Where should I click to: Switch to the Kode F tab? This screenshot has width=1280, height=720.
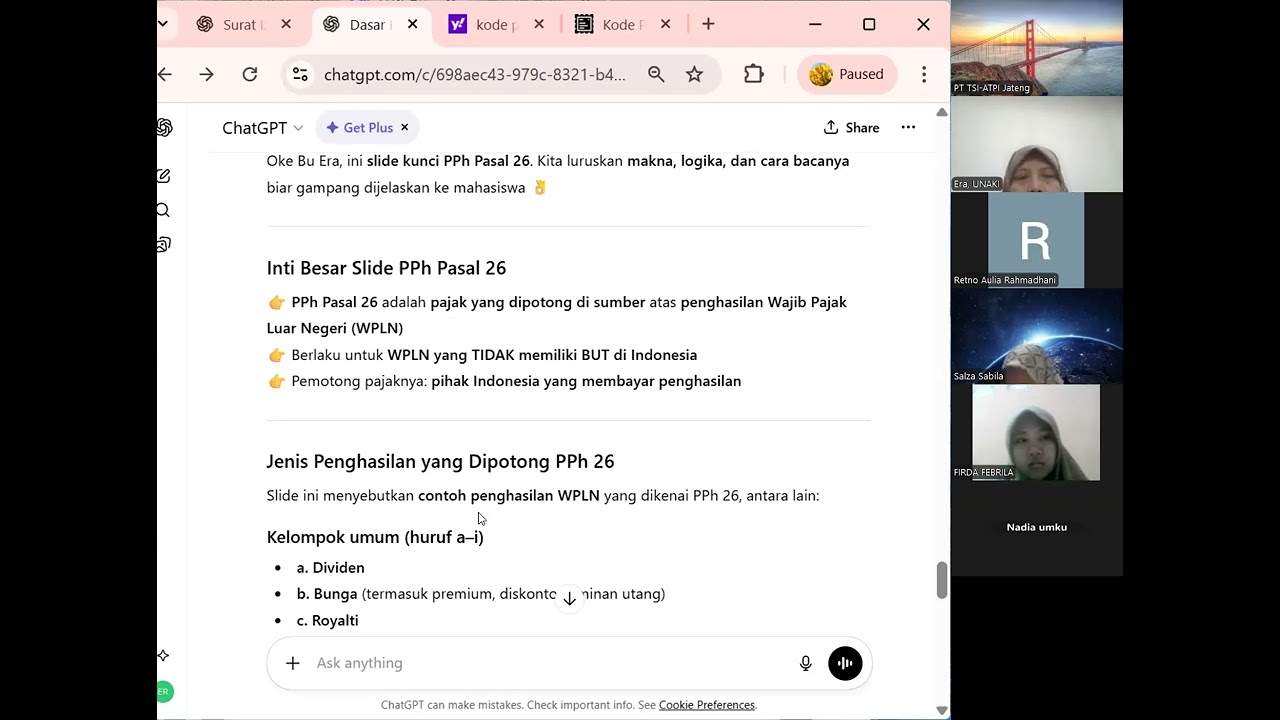(620, 24)
